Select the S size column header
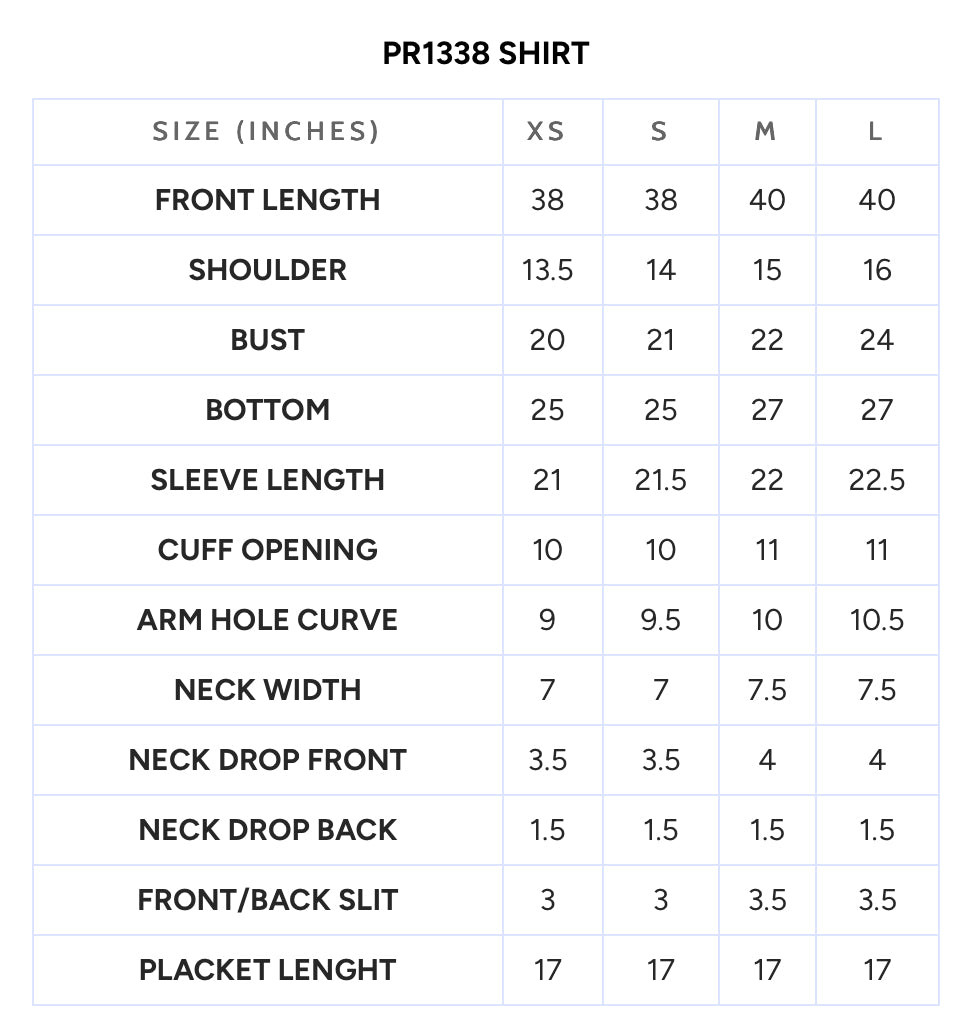The height and width of the screenshot is (1030, 966). [x=659, y=131]
